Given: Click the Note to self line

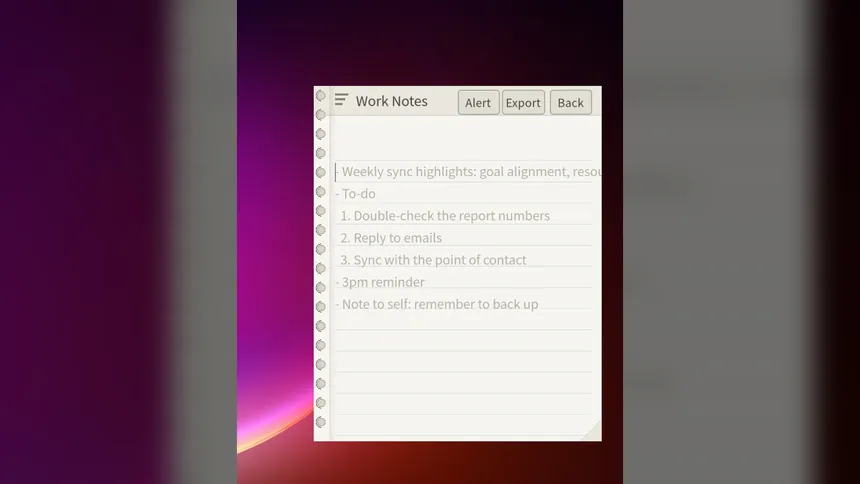Looking at the screenshot, I should [x=437, y=304].
